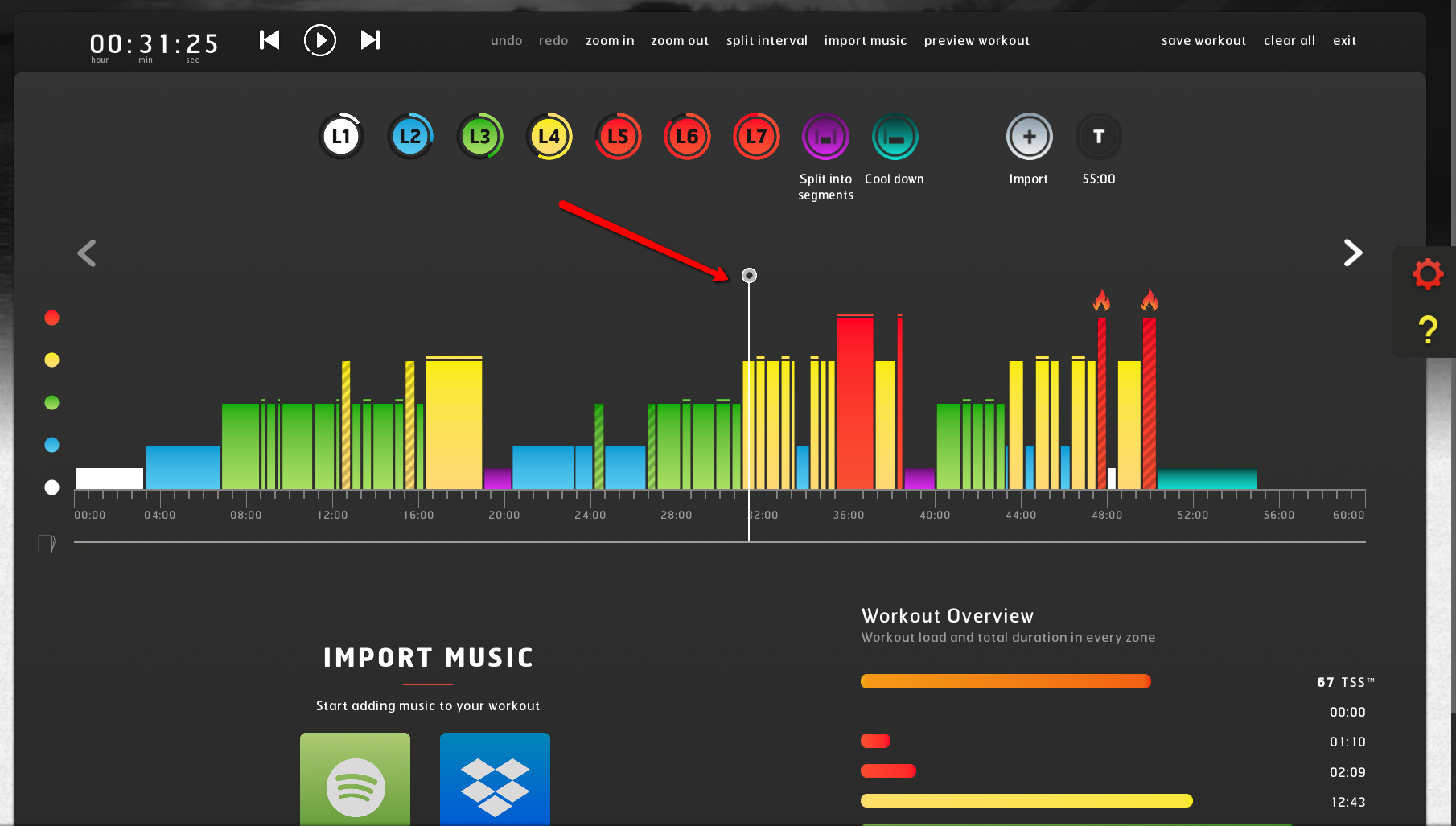Screen dimensions: 1456x826
Task: Click save workout
Action: coord(1203,41)
